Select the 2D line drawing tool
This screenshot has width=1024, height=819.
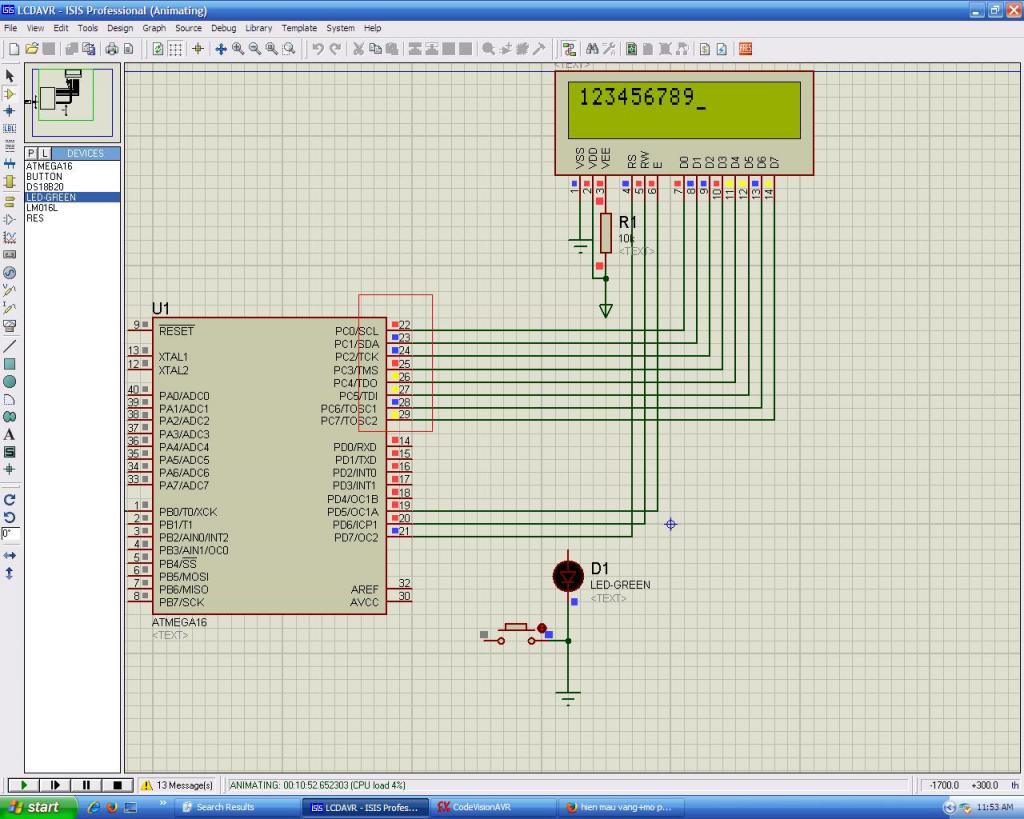tap(10, 345)
